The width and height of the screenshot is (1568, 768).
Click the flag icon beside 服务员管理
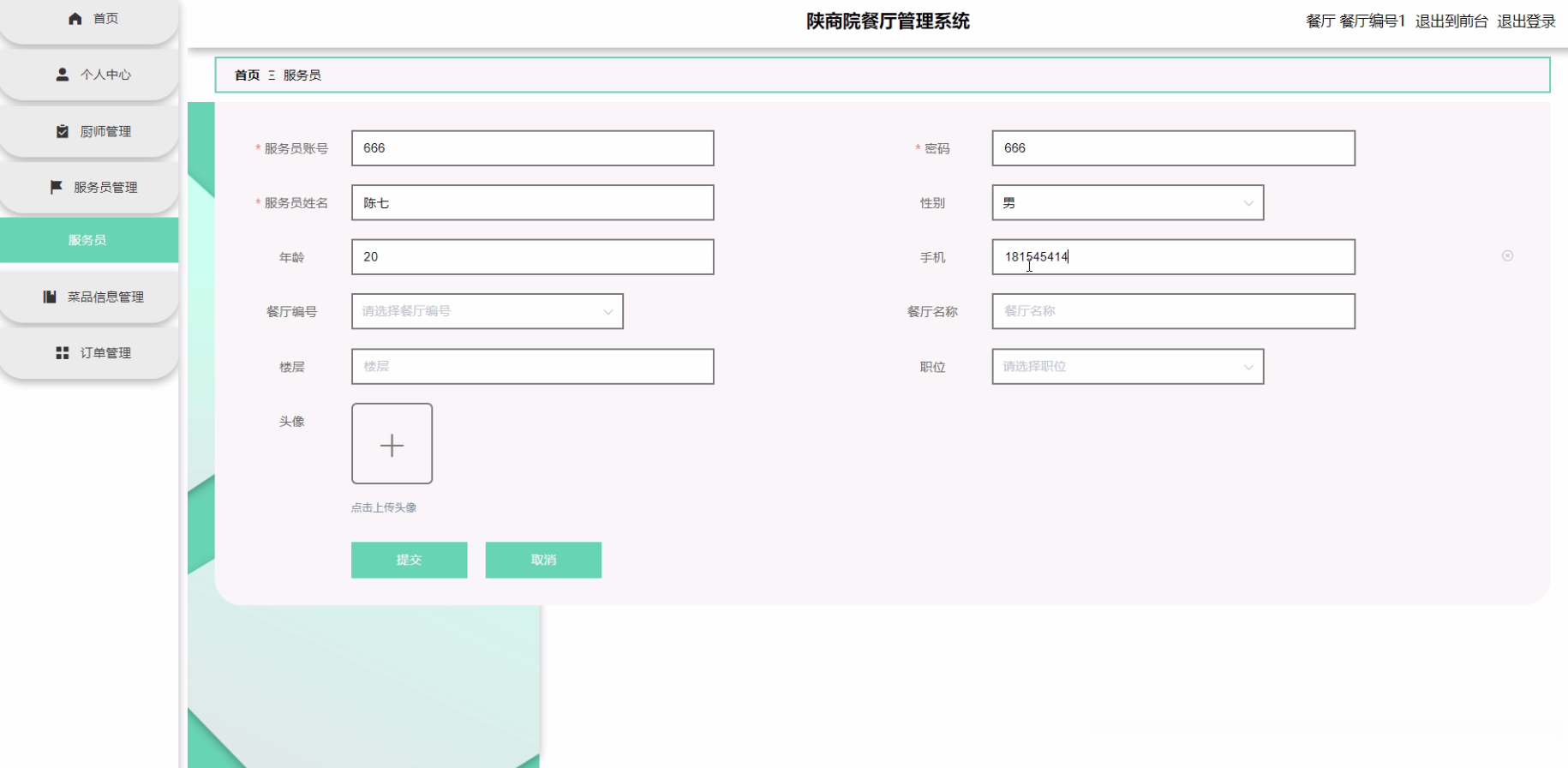(57, 187)
